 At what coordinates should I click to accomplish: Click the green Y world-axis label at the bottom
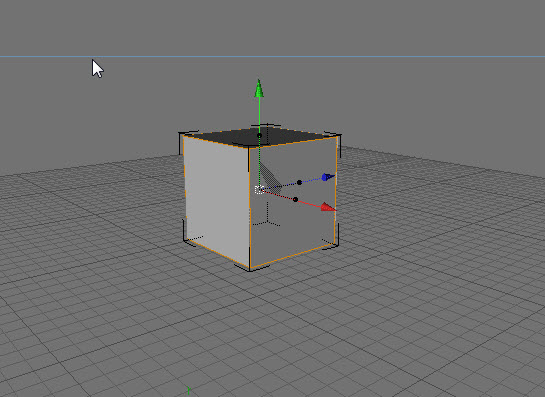click(x=188, y=391)
